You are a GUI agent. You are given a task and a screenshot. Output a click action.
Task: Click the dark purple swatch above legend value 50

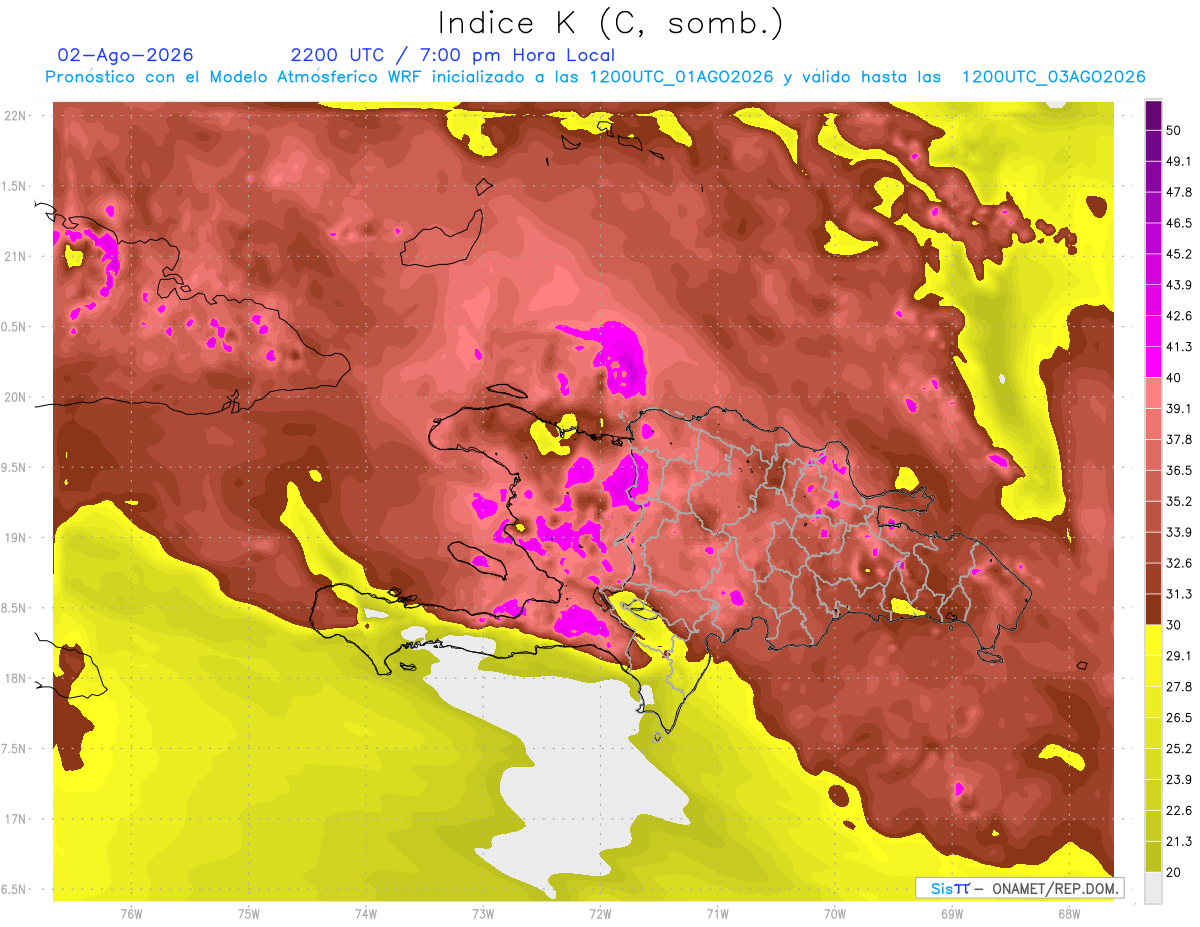tap(1153, 116)
